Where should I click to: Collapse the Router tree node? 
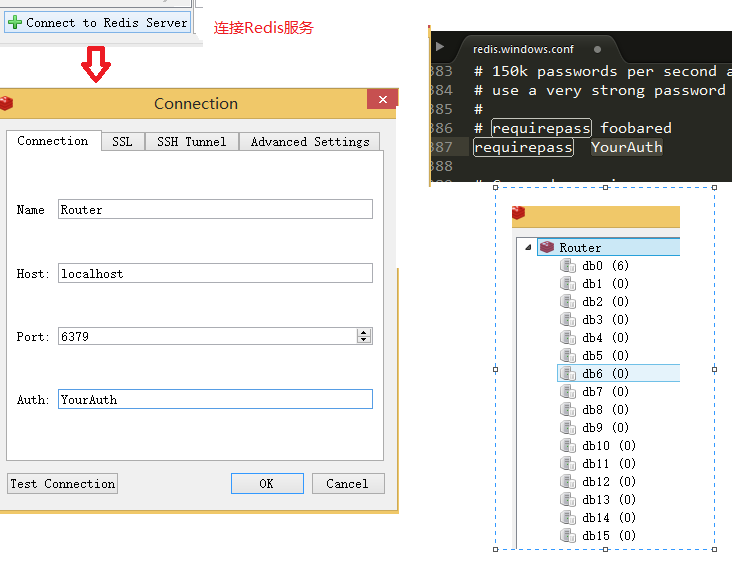pos(528,247)
